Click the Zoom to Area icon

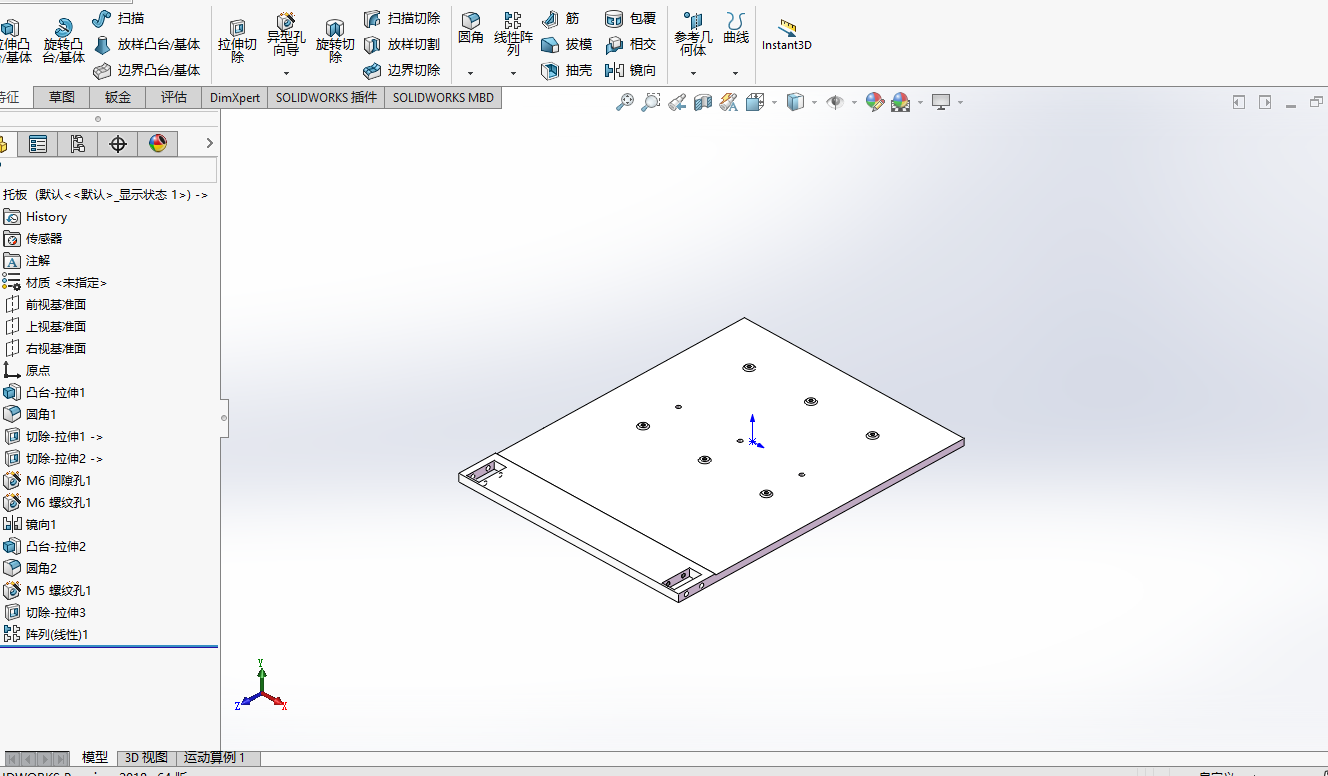(x=651, y=102)
